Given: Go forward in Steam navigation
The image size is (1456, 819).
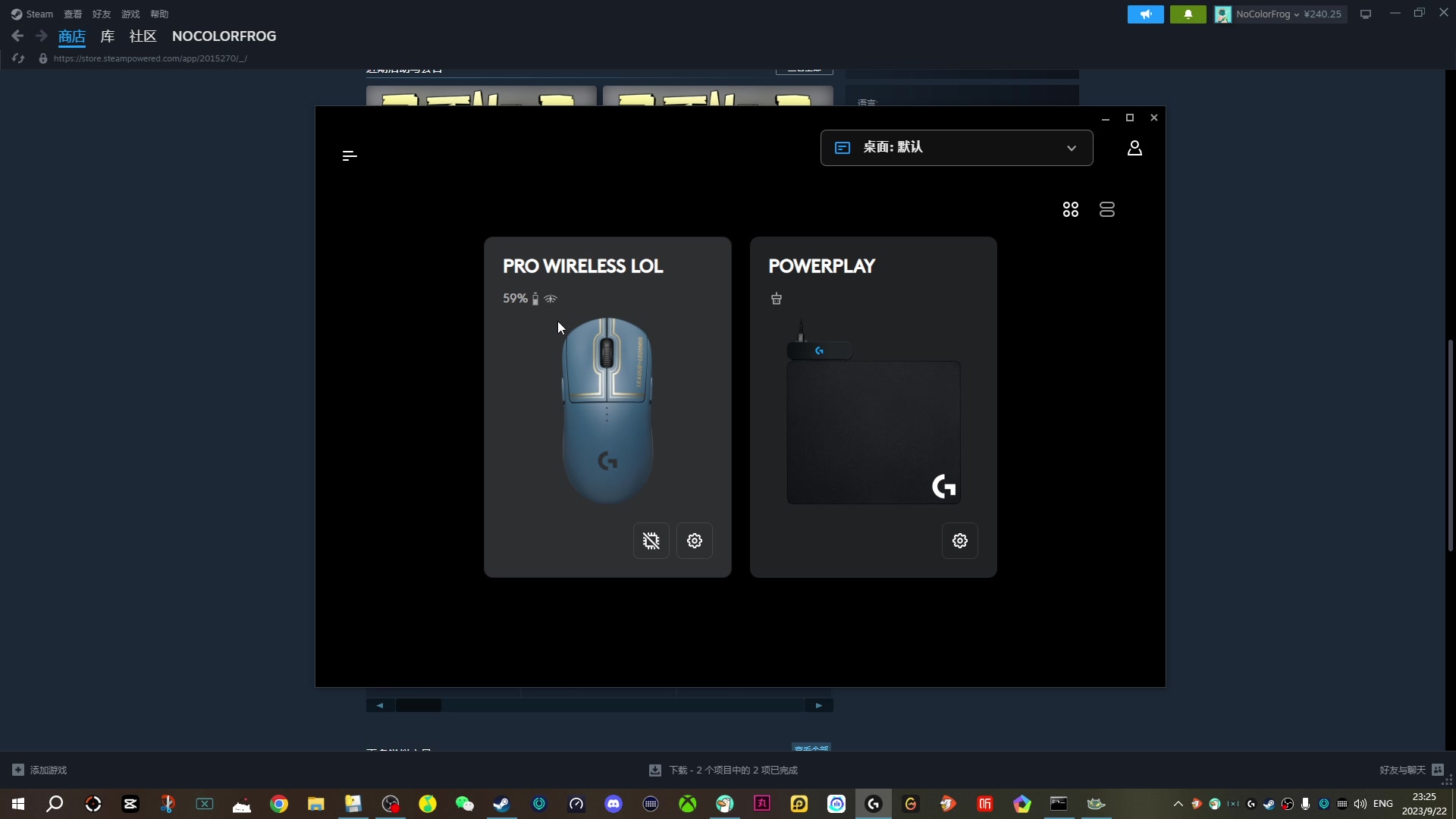Looking at the screenshot, I should click(42, 36).
